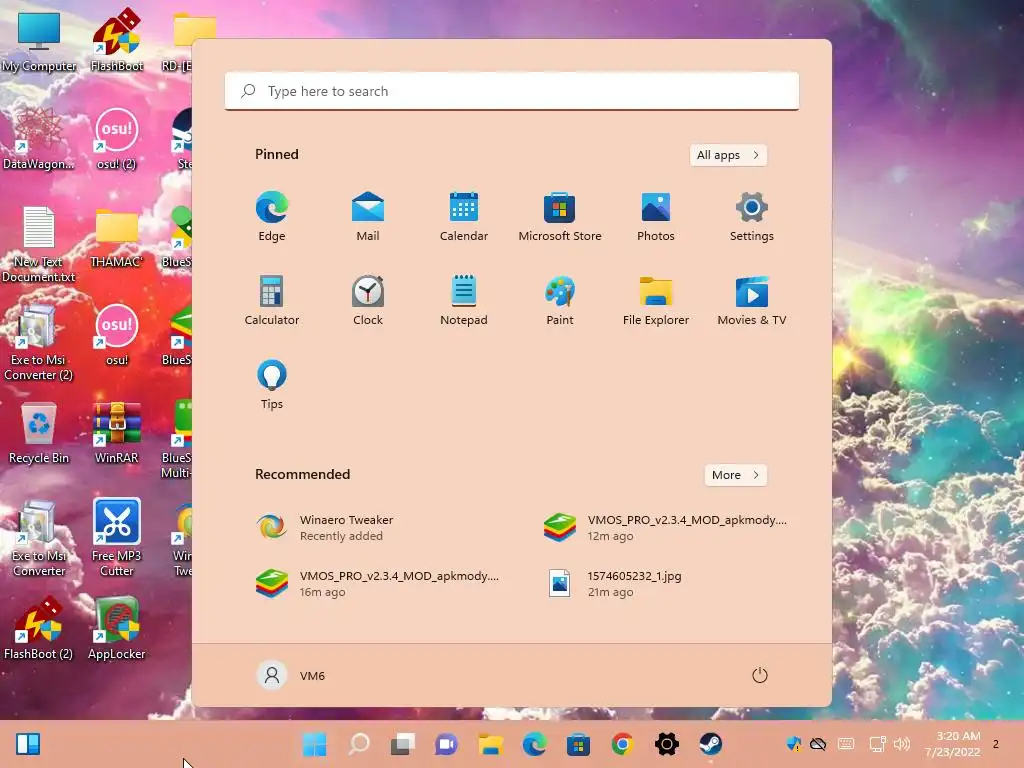The image size is (1024, 768).
Task: Open the pinned Microsoft Store app
Action: (x=560, y=217)
